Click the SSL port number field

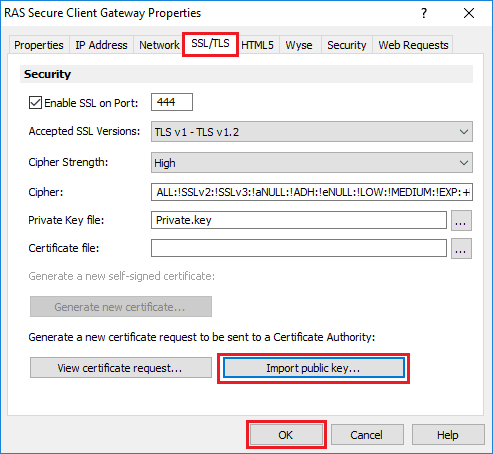click(x=172, y=102)
